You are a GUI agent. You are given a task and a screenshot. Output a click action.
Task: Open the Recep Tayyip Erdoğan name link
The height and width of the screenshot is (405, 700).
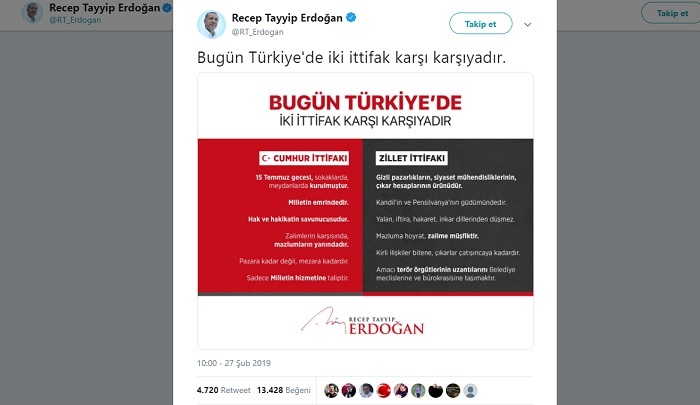click(287, 18)
